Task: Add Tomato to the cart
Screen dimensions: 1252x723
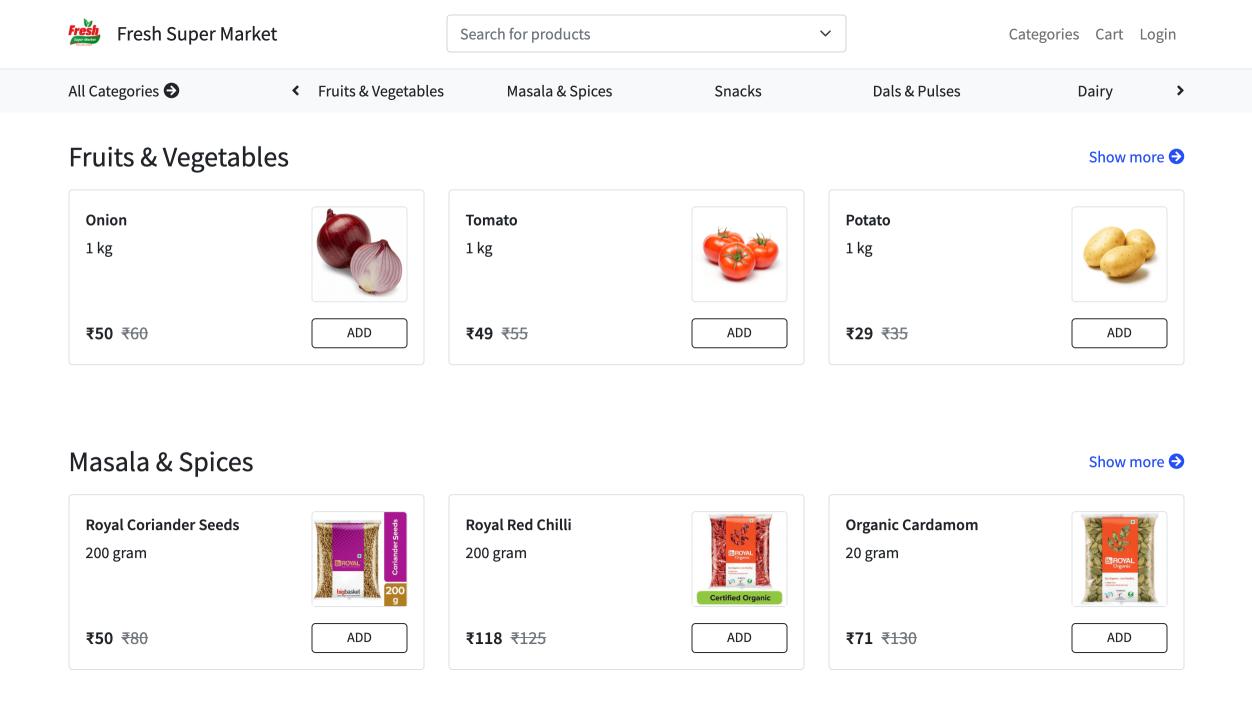Action: [739, 332]
